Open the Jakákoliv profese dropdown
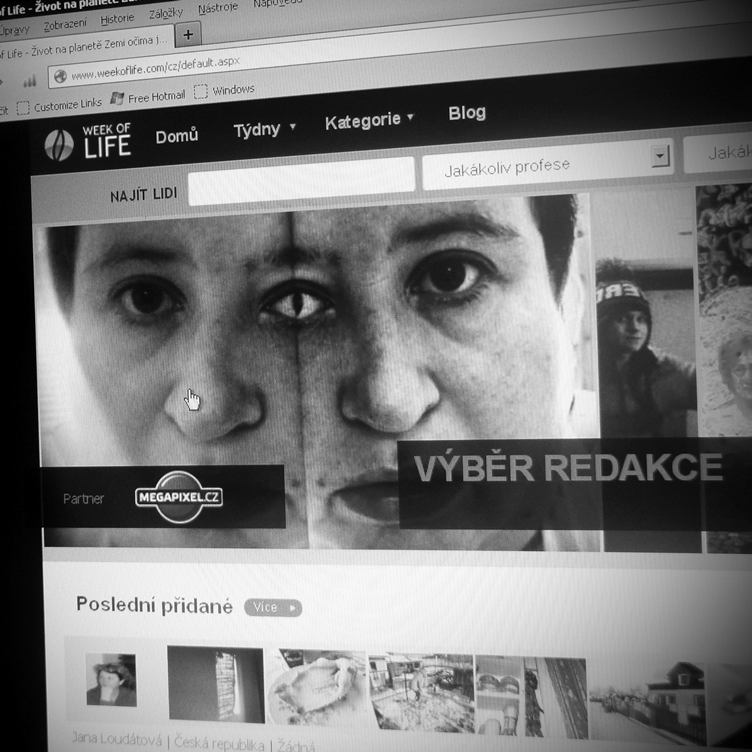 pyautogui.click(x=548, y=164)
